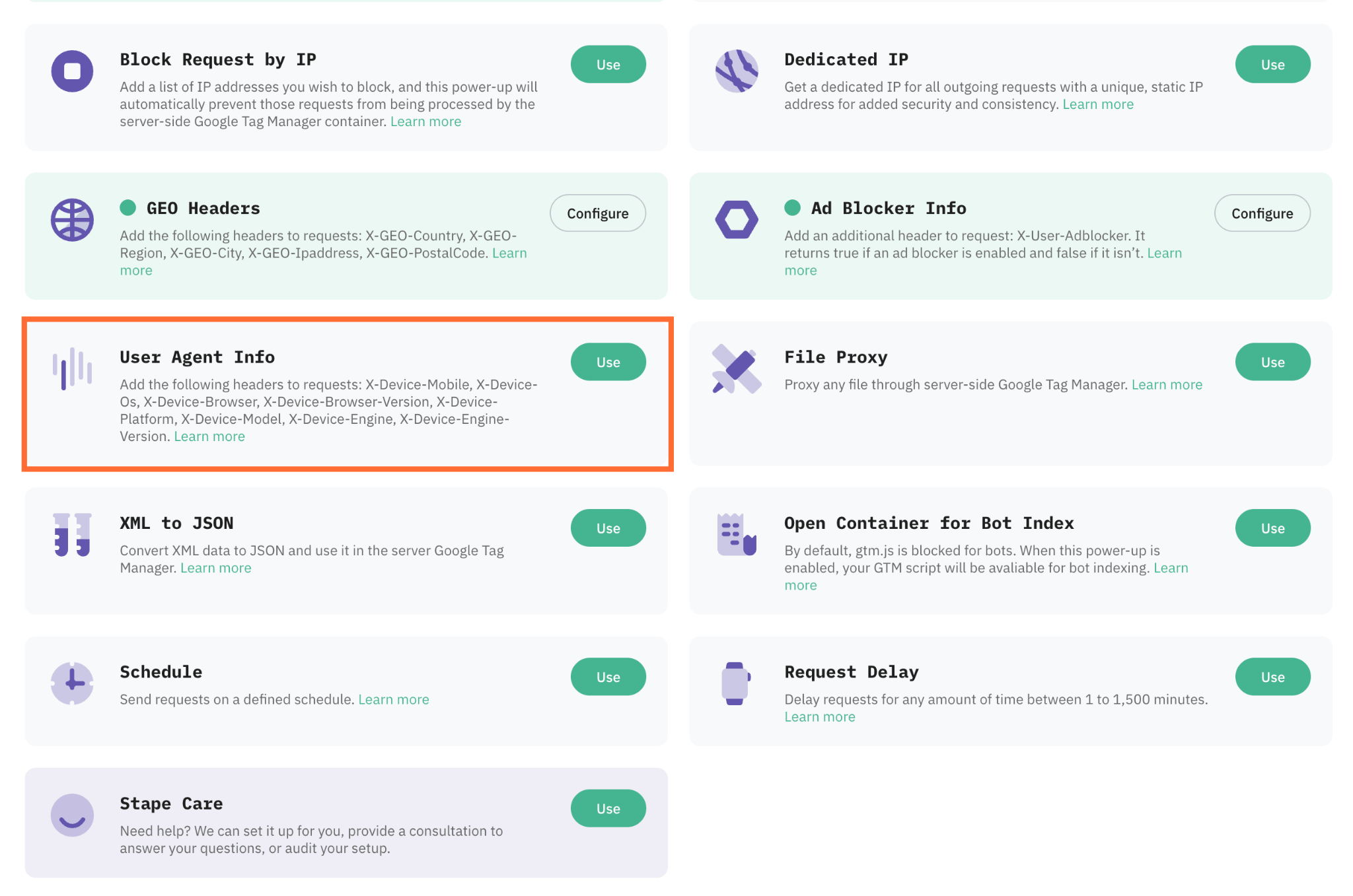Open Learn more for Schedule

394,700
